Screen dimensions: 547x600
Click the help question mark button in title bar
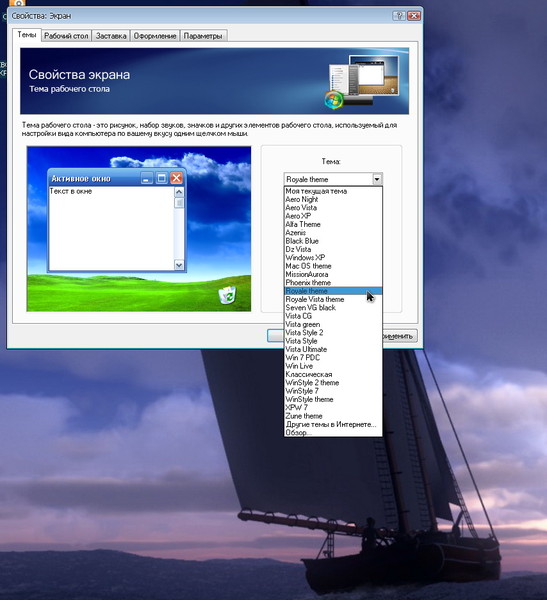(398, 16)
